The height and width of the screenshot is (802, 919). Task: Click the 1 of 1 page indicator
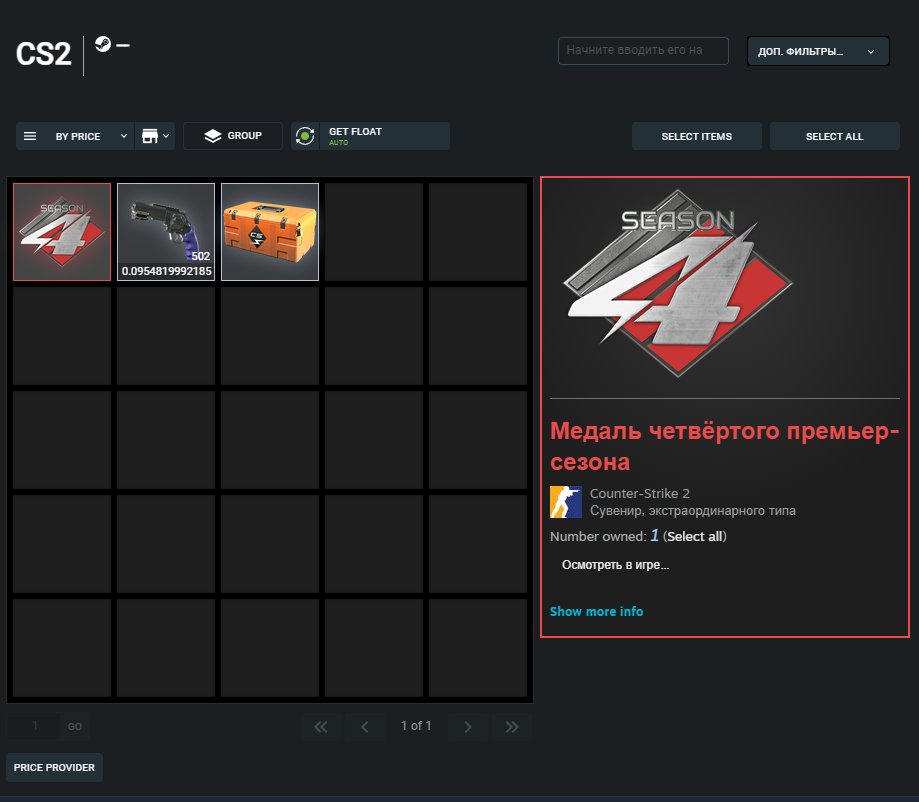click(416, 726)
